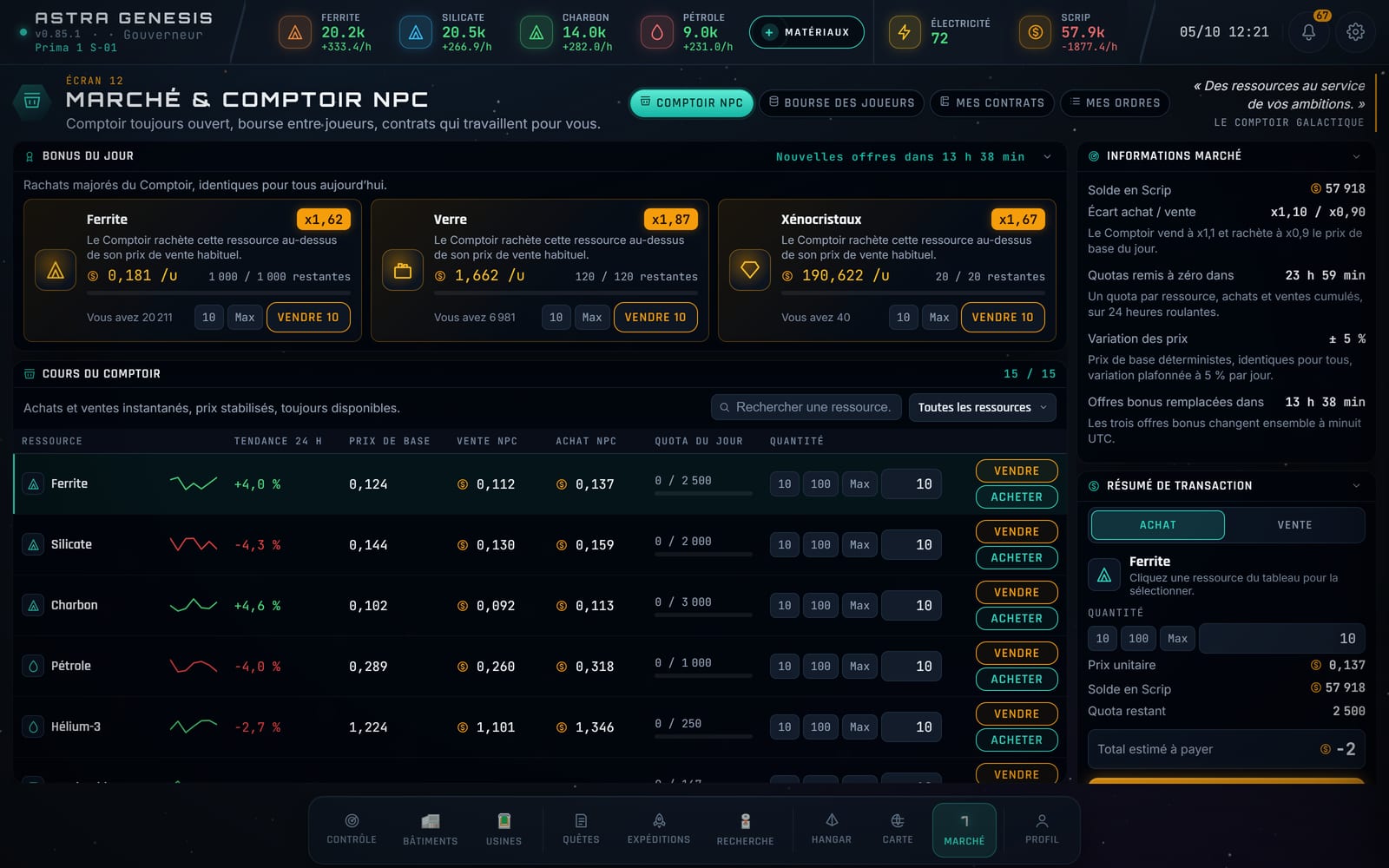
Task: Switch to the Bourse des joueurs tab
Action: pyautogui.click(x=842, y=102)
